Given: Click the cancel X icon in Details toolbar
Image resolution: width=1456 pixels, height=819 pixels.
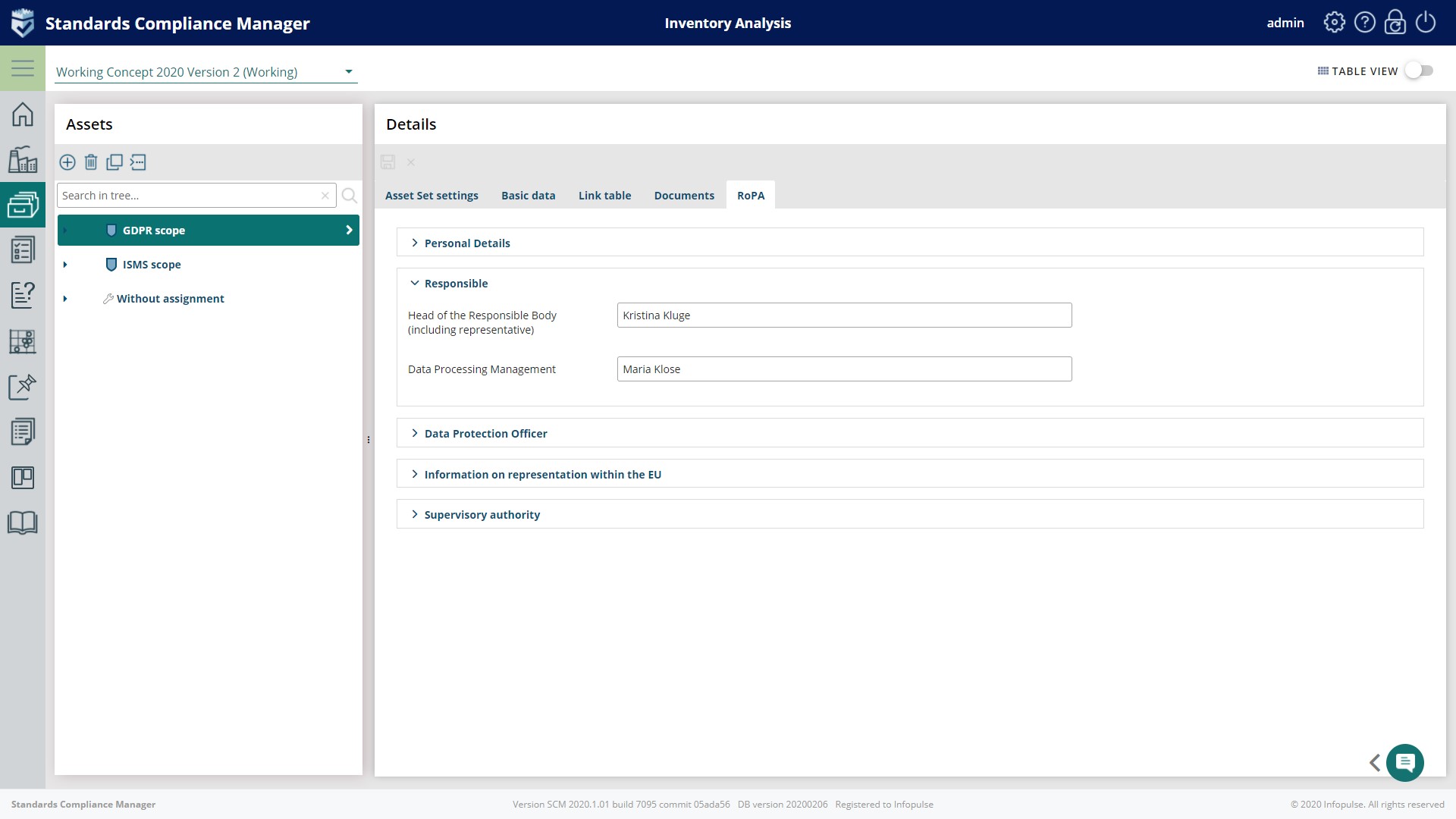Looking at the screenshot, I should click(411, 162).
